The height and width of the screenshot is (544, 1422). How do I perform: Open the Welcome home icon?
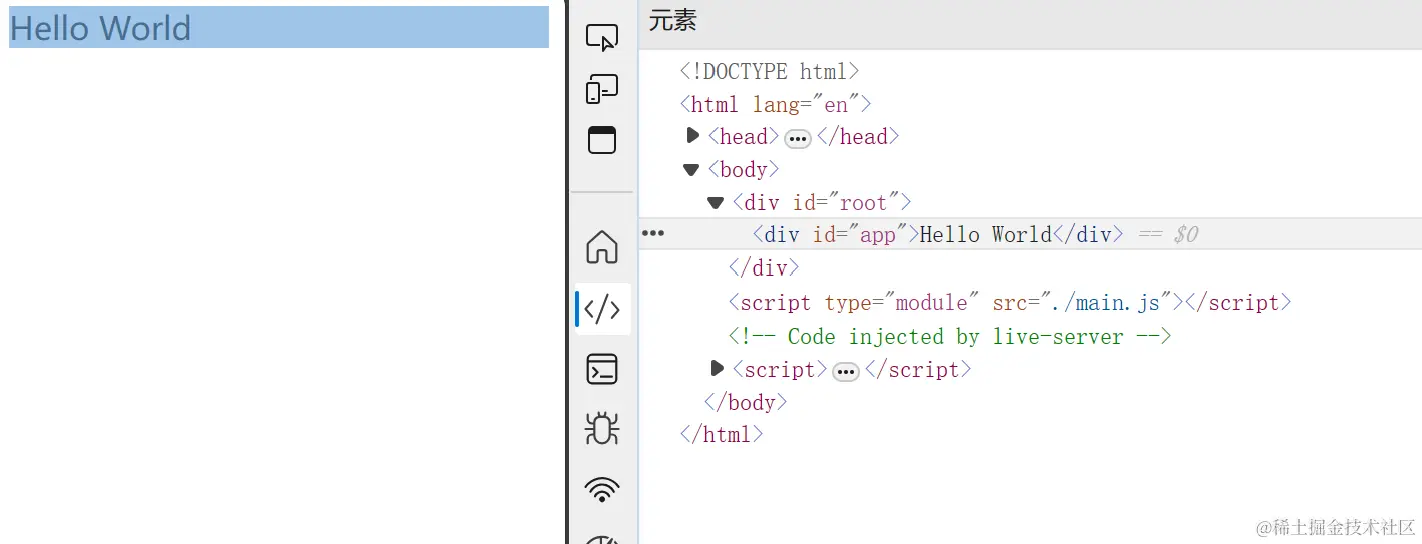(602, 246)
